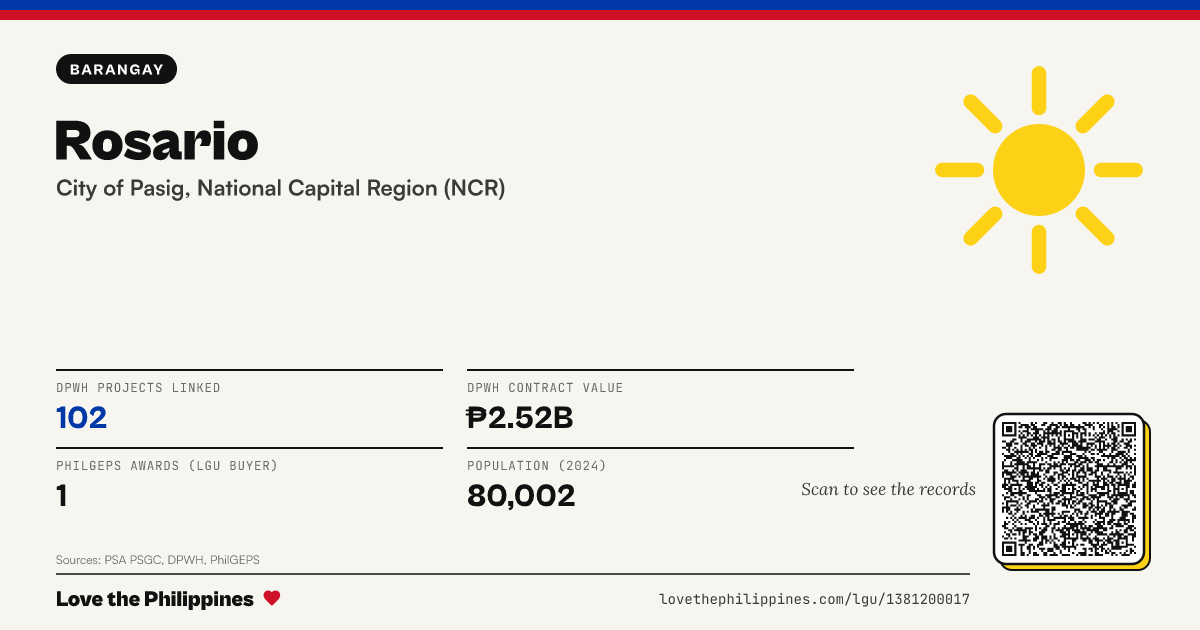Click the population figure 80,002

point(521,496)
